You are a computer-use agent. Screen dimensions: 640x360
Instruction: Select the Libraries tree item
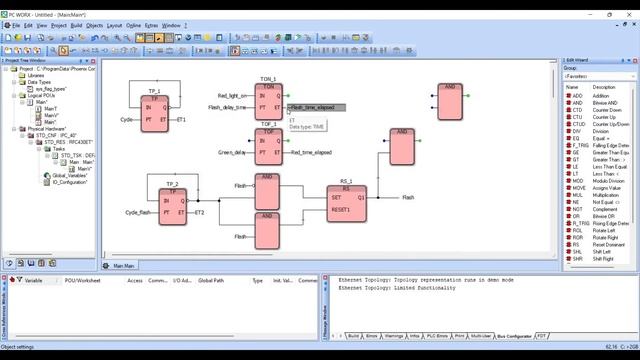pos(36,76)
